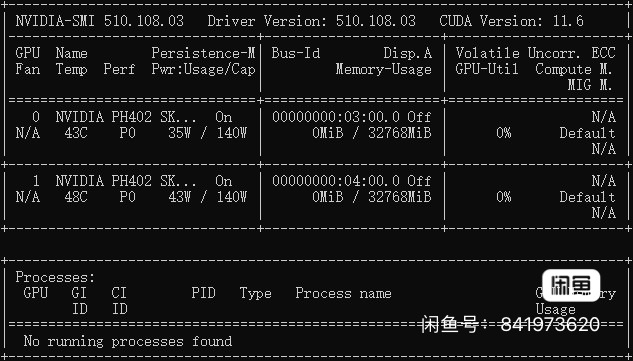The width and height of the screenshot is (633, 361).
Task: Click the "Pwr:Usage/Cap" column header
Action: tap(203, 69)
